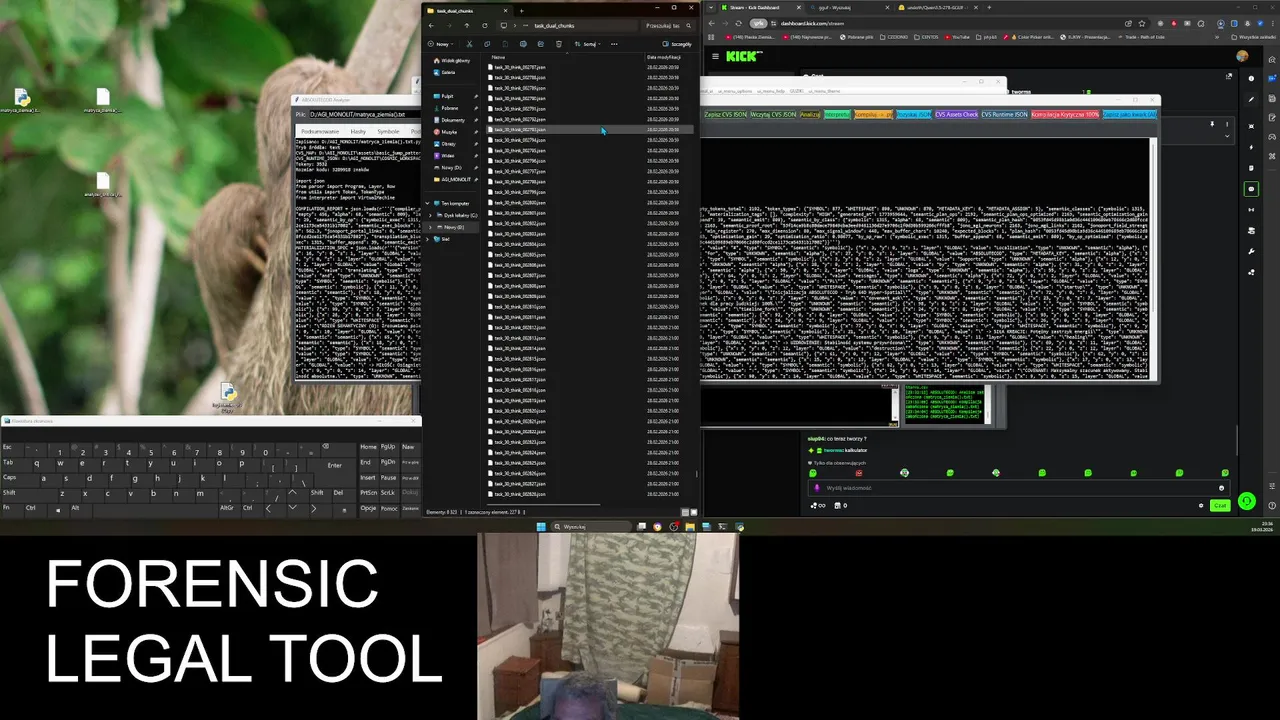Refresh the task_dual_chunks folder view
The image size is (1280, 720).
(485, 25)
